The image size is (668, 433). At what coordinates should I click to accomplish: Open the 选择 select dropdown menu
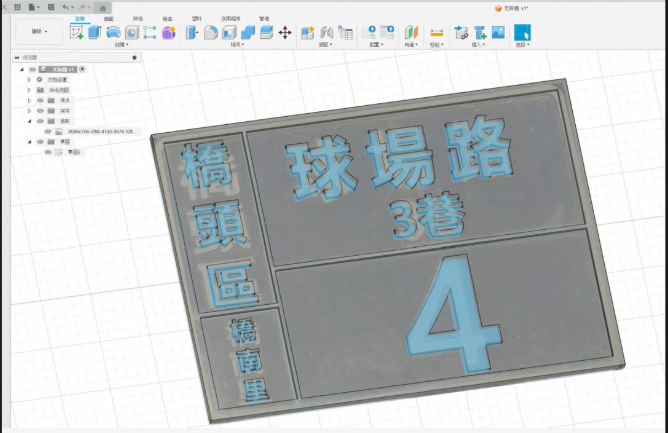pos(522,44)
